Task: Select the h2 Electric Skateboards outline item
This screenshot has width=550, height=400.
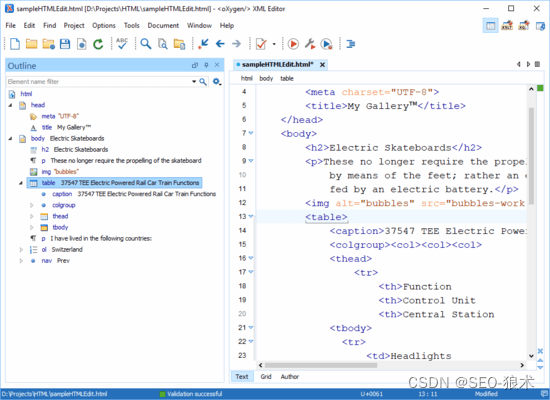Action: tap(69, 149)
